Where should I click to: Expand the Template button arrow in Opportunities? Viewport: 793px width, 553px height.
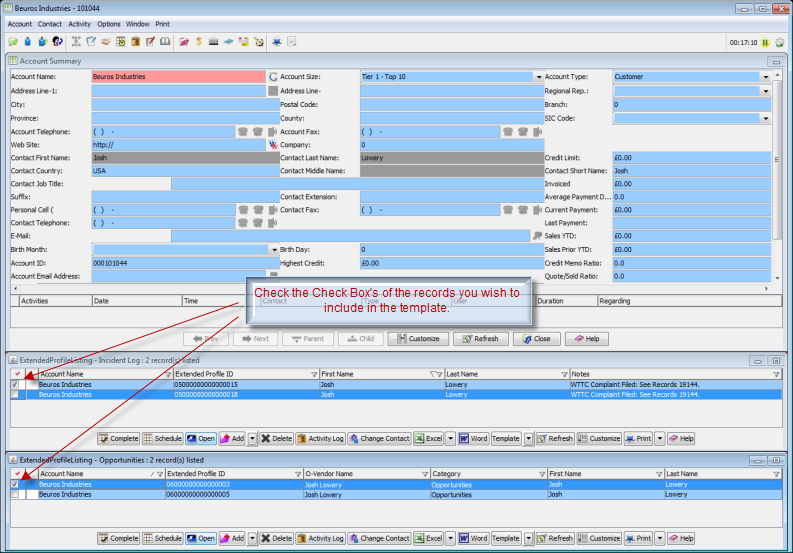click(x=528, y=538)
